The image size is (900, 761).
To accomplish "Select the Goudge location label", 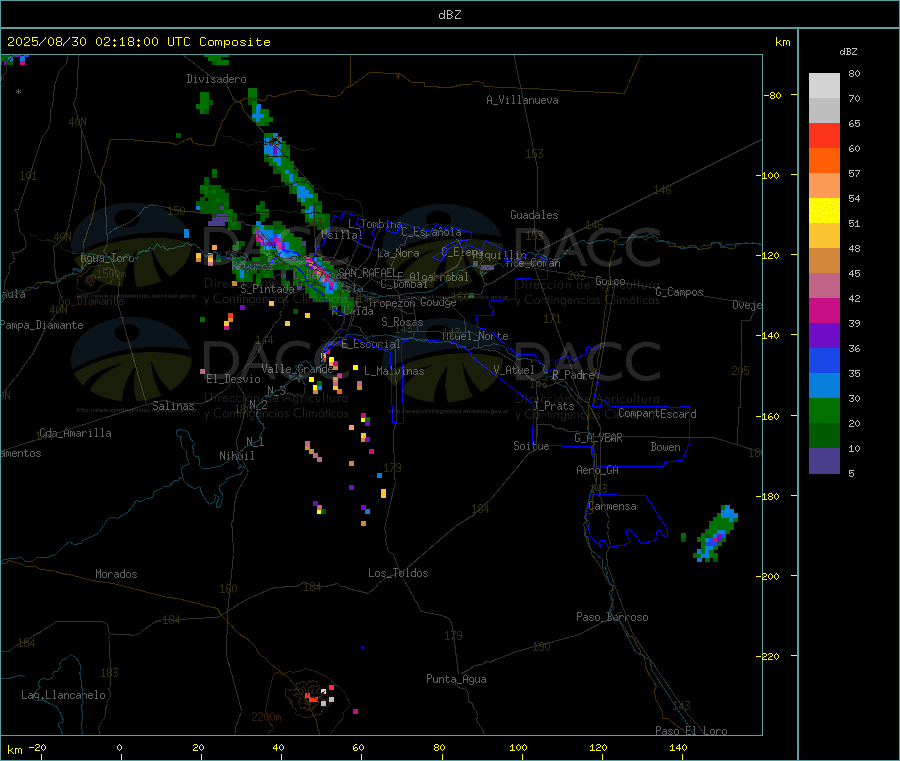I will (438, 302).
